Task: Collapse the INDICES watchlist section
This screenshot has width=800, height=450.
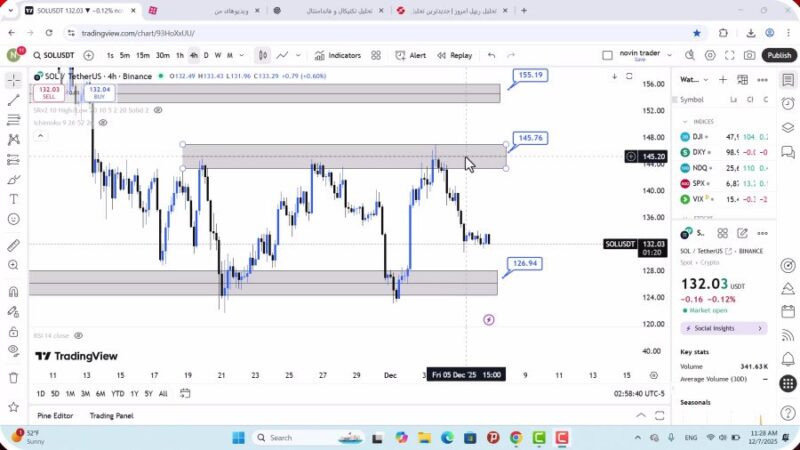Action: tap(685, 121)
